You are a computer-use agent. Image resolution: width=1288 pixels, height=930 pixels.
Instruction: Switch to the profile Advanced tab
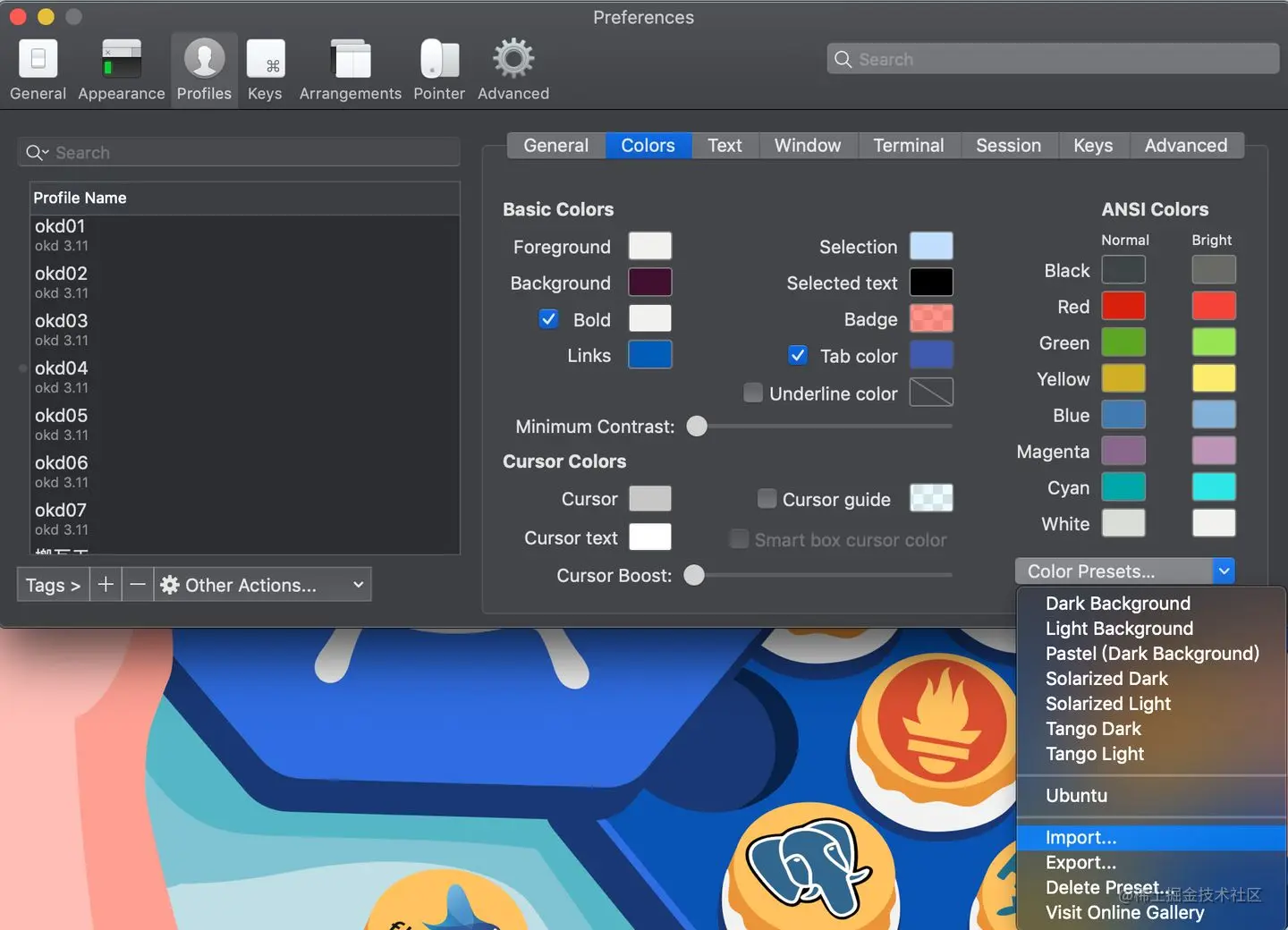tap(1187, 146)
